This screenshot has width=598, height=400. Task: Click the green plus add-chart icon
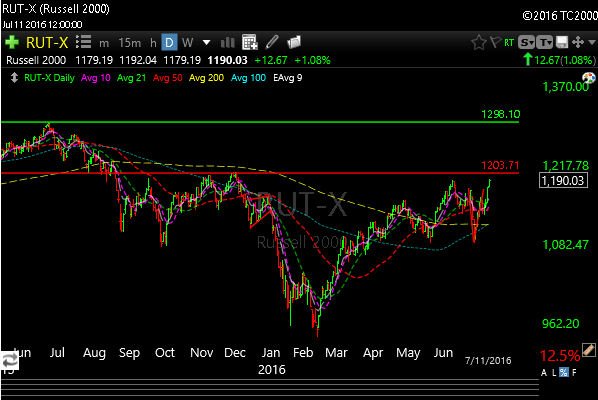pyautogui.click(x=12, y=42)
